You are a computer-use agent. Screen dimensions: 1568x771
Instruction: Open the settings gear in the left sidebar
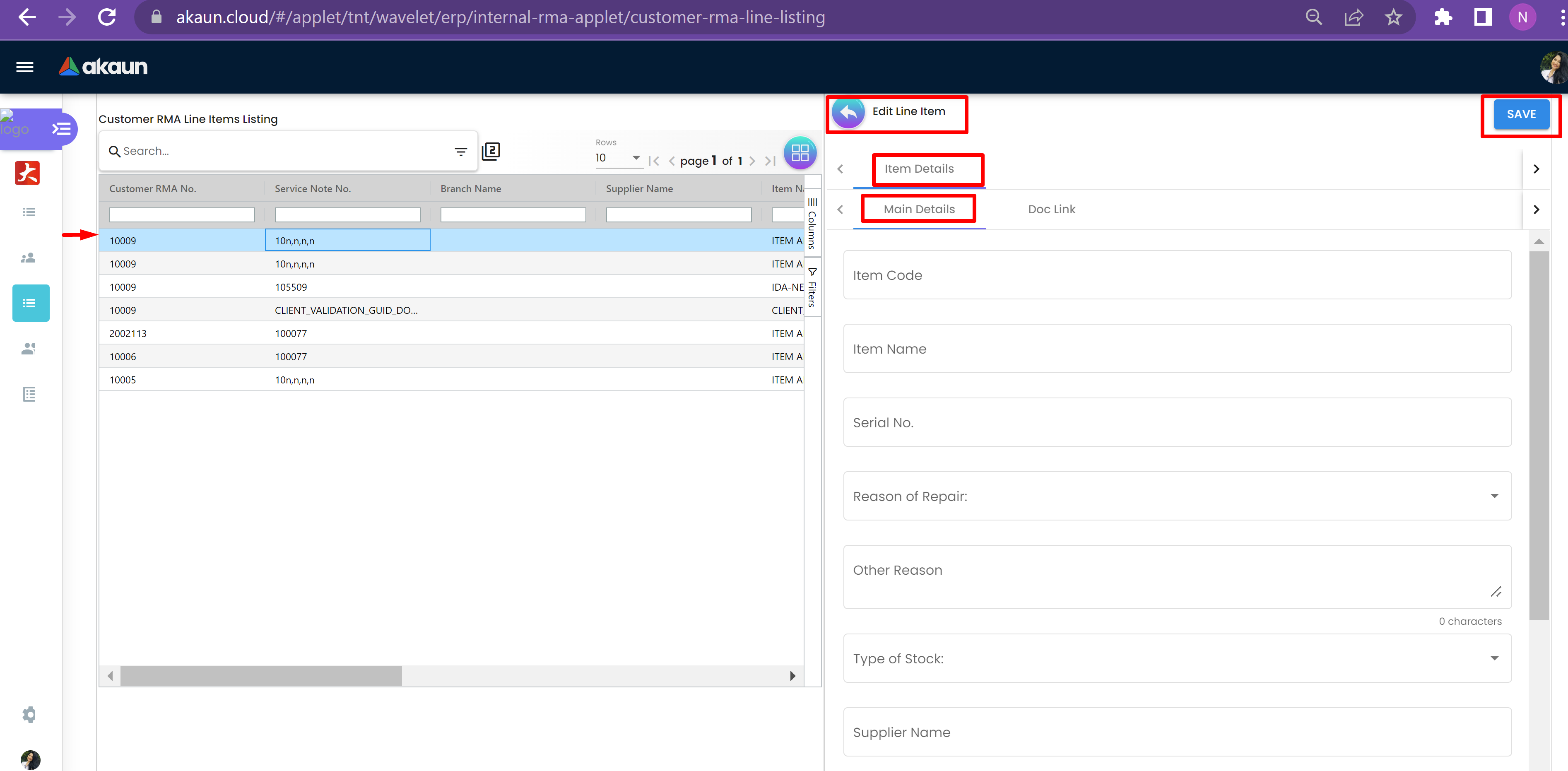click(x=29, y=714)
